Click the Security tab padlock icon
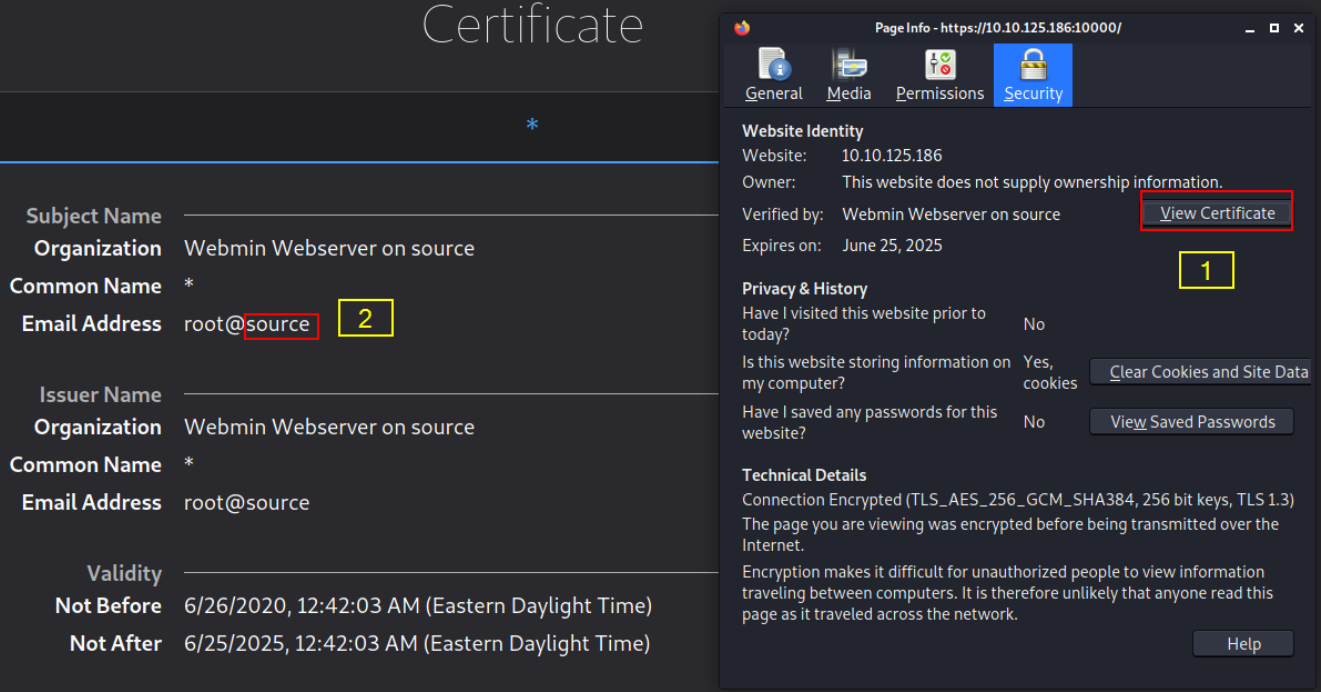 point(1033,64)
